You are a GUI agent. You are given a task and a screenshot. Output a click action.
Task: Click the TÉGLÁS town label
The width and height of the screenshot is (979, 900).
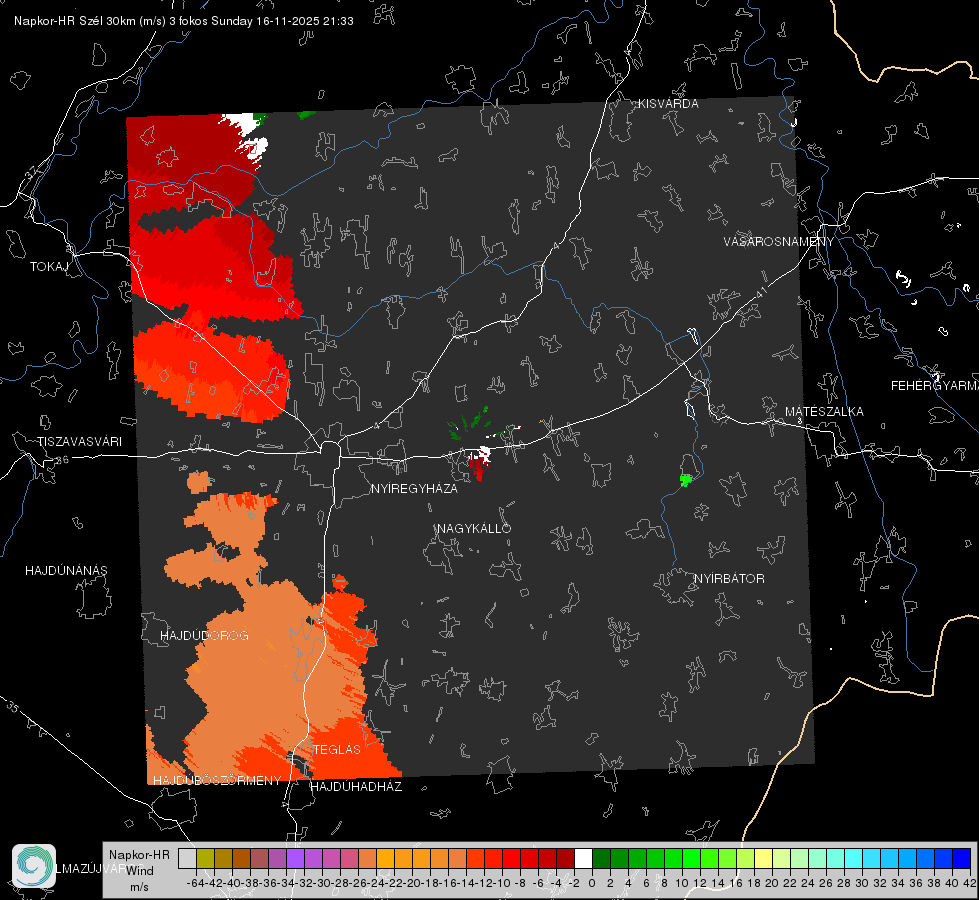click(x=337, y=750)
